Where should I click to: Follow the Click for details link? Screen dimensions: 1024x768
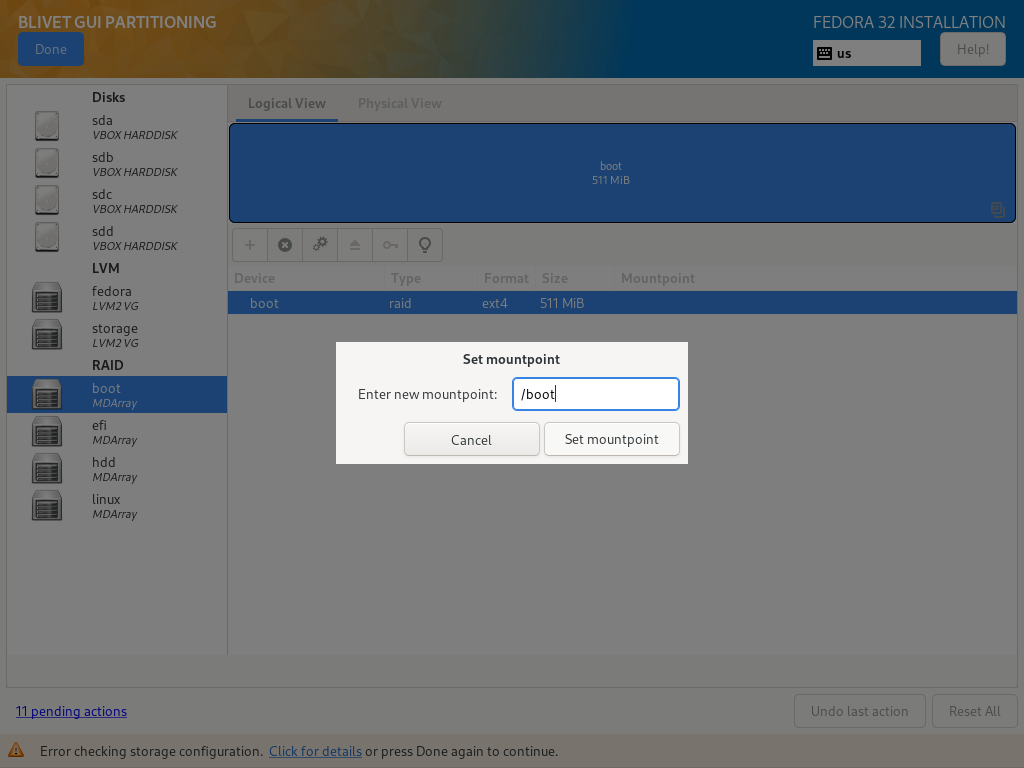pyautogui.click(x=315, y=751)
